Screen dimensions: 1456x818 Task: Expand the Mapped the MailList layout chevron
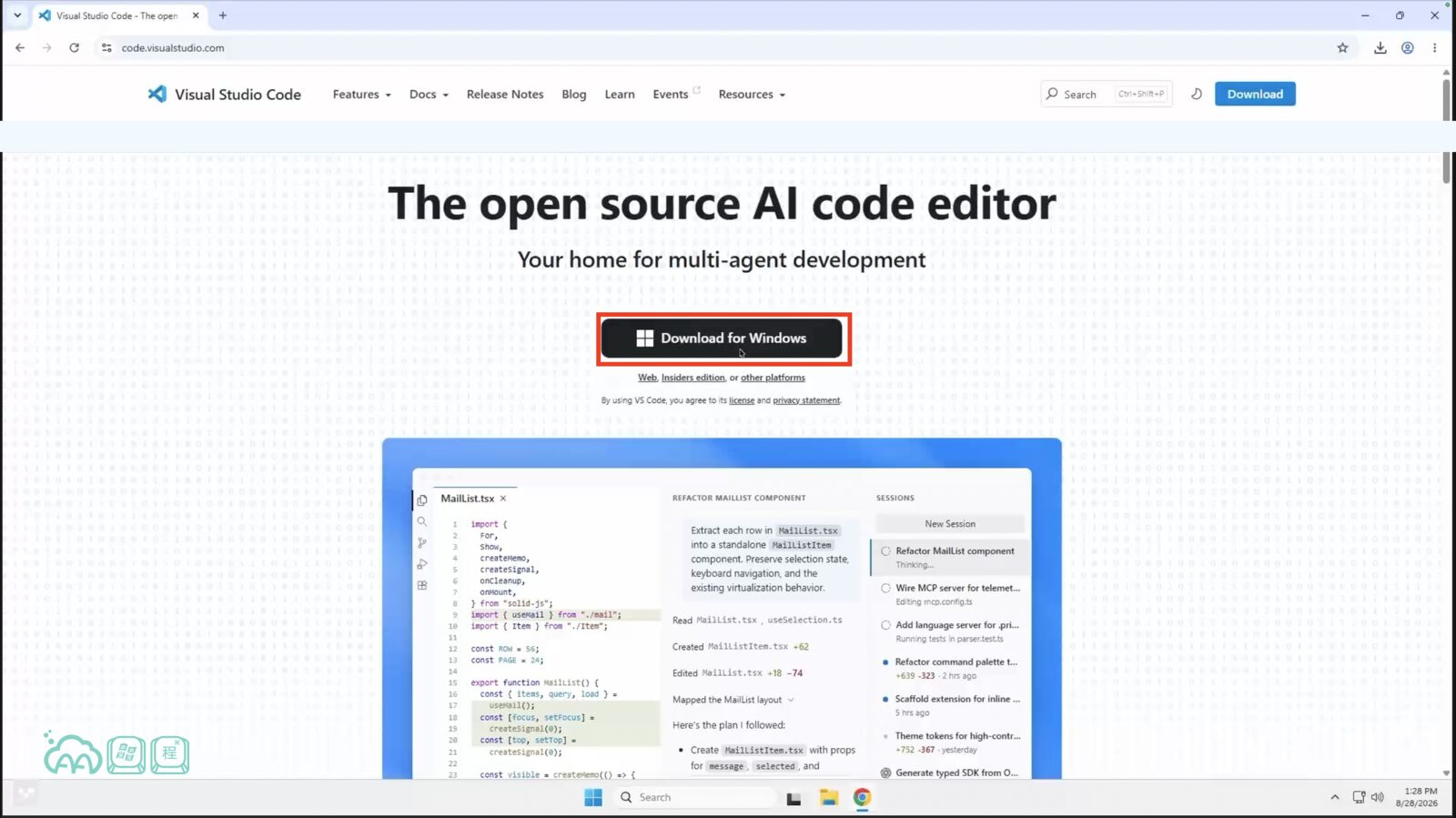tap(791, 700)
